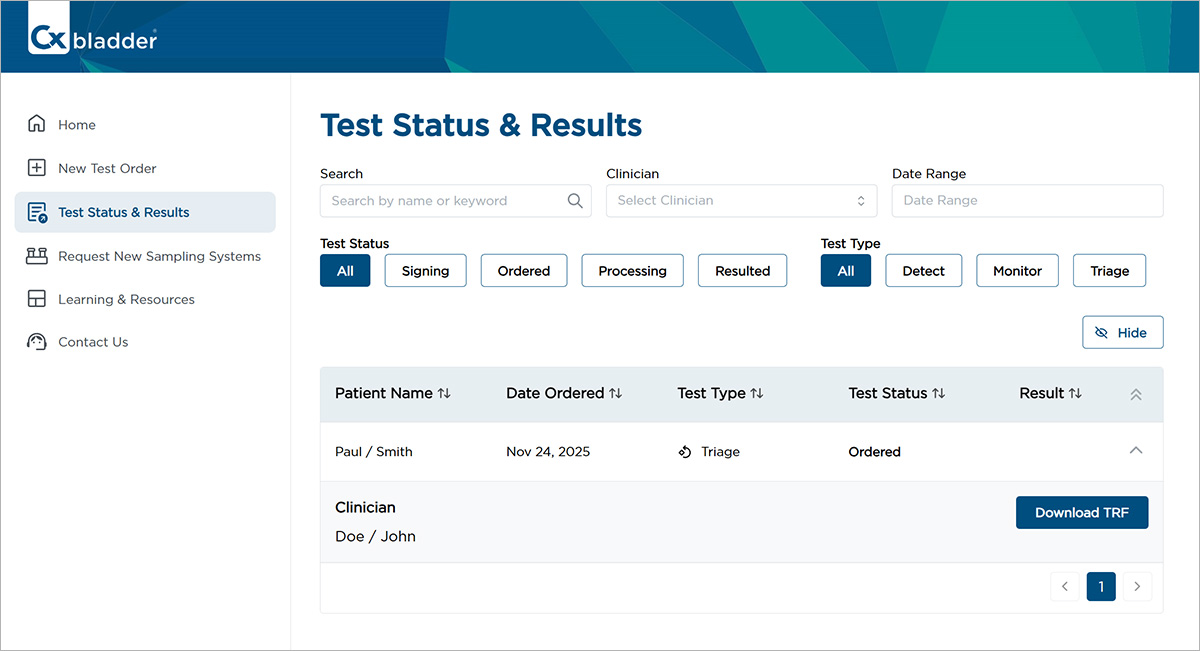Toggle the Hide filters button
The width and height of the screenshot is (1200, 651).
click(x=1122, y=333)
